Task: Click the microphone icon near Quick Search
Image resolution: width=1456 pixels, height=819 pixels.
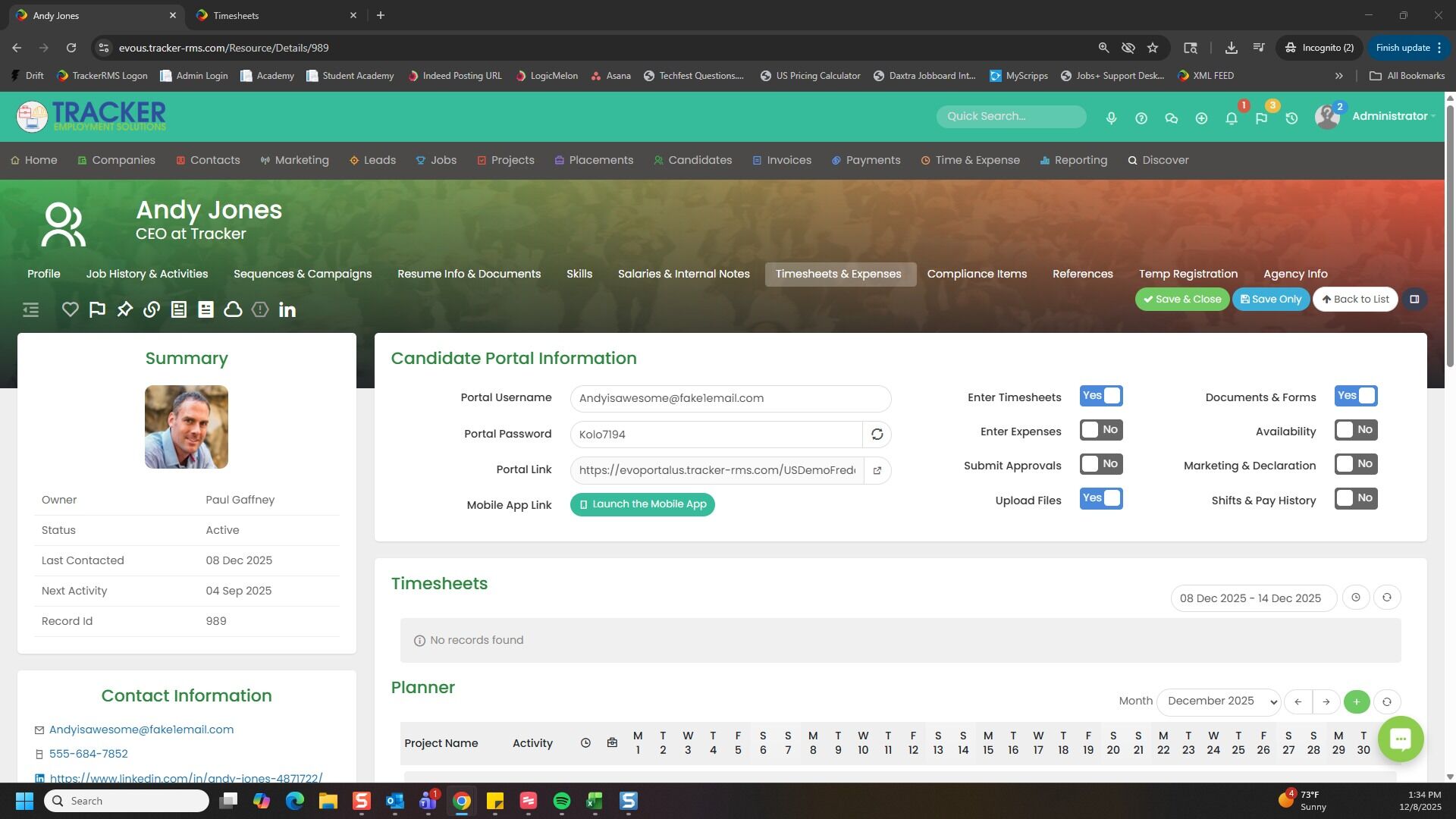Action: 1111,118
